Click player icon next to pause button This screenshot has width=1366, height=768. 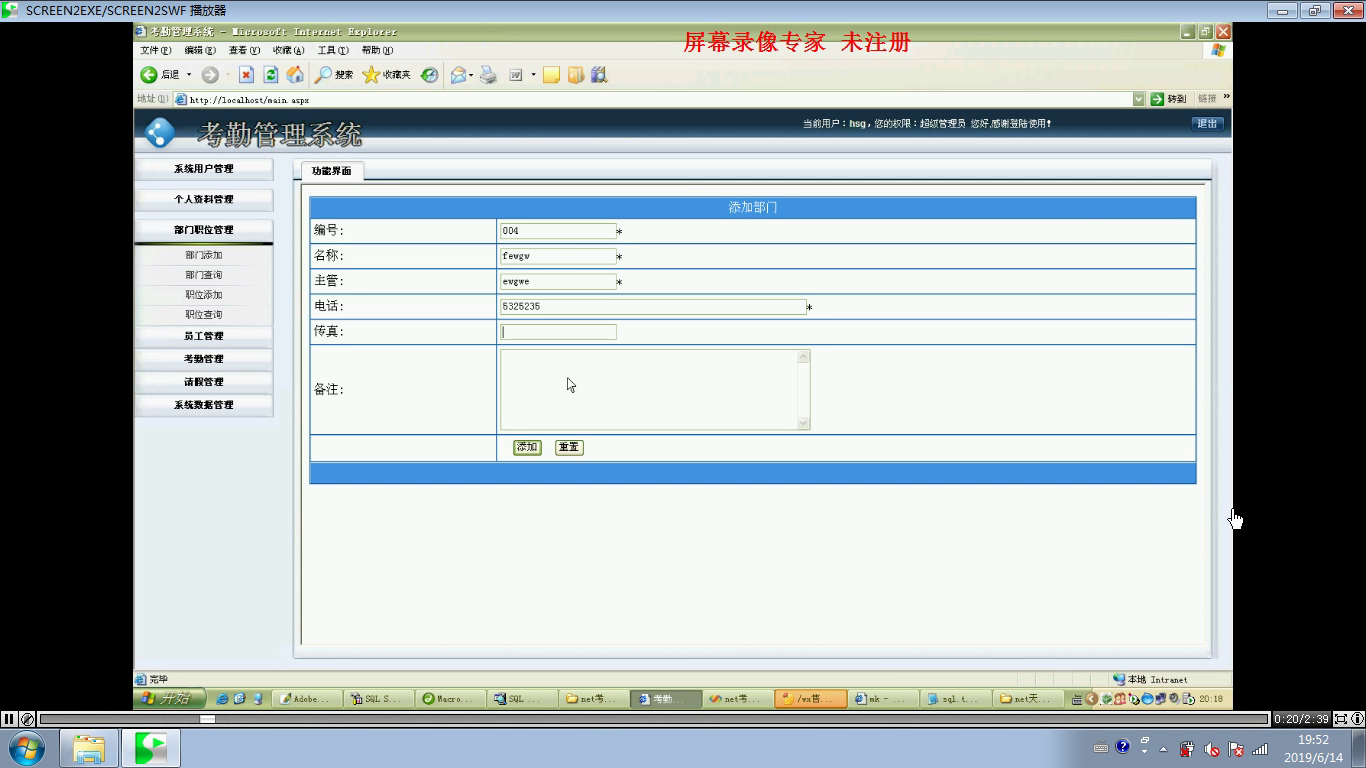pyautogui.click(x=28, y=719)
